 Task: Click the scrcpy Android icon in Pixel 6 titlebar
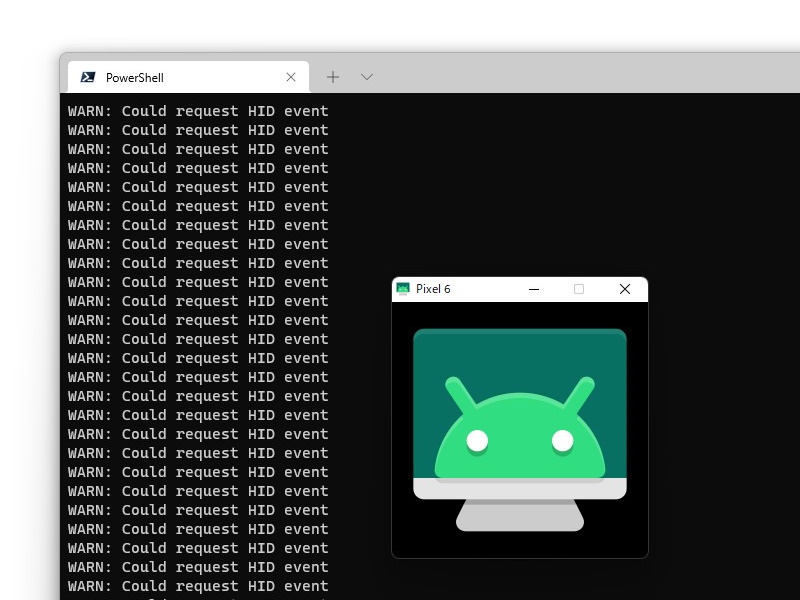click(402, 289)
